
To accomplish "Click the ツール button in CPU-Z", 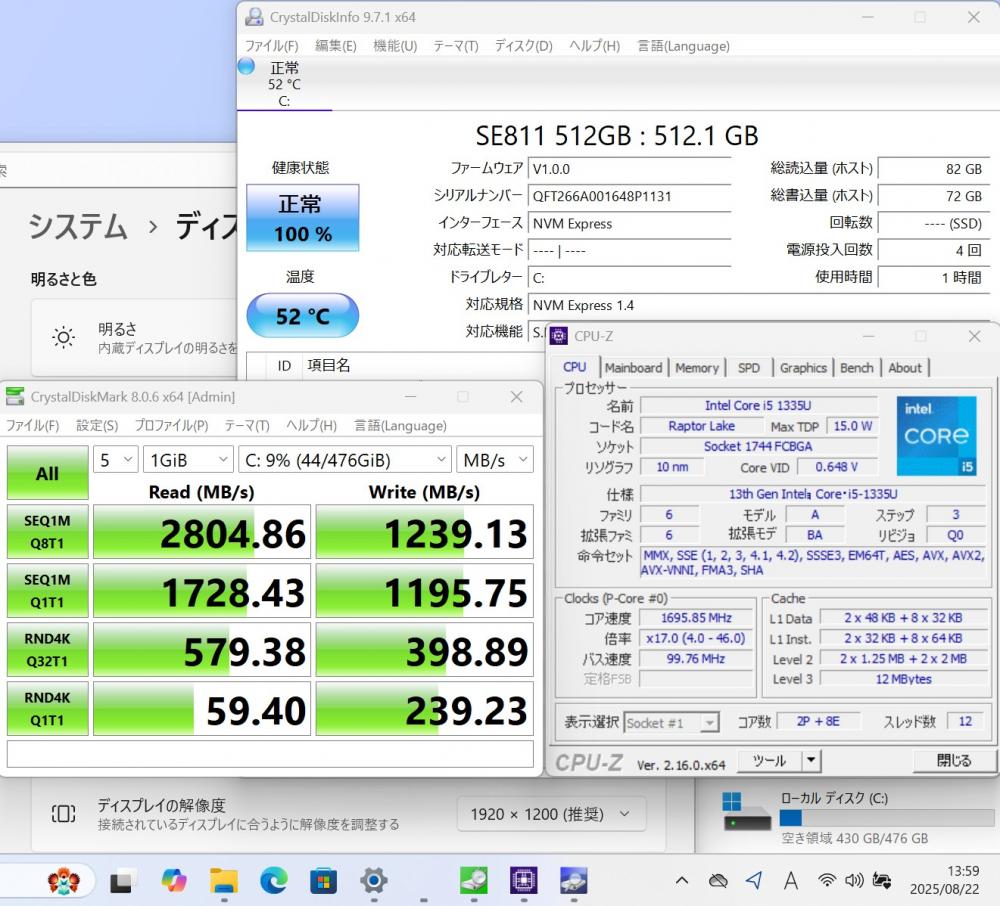I will [770, 760].
